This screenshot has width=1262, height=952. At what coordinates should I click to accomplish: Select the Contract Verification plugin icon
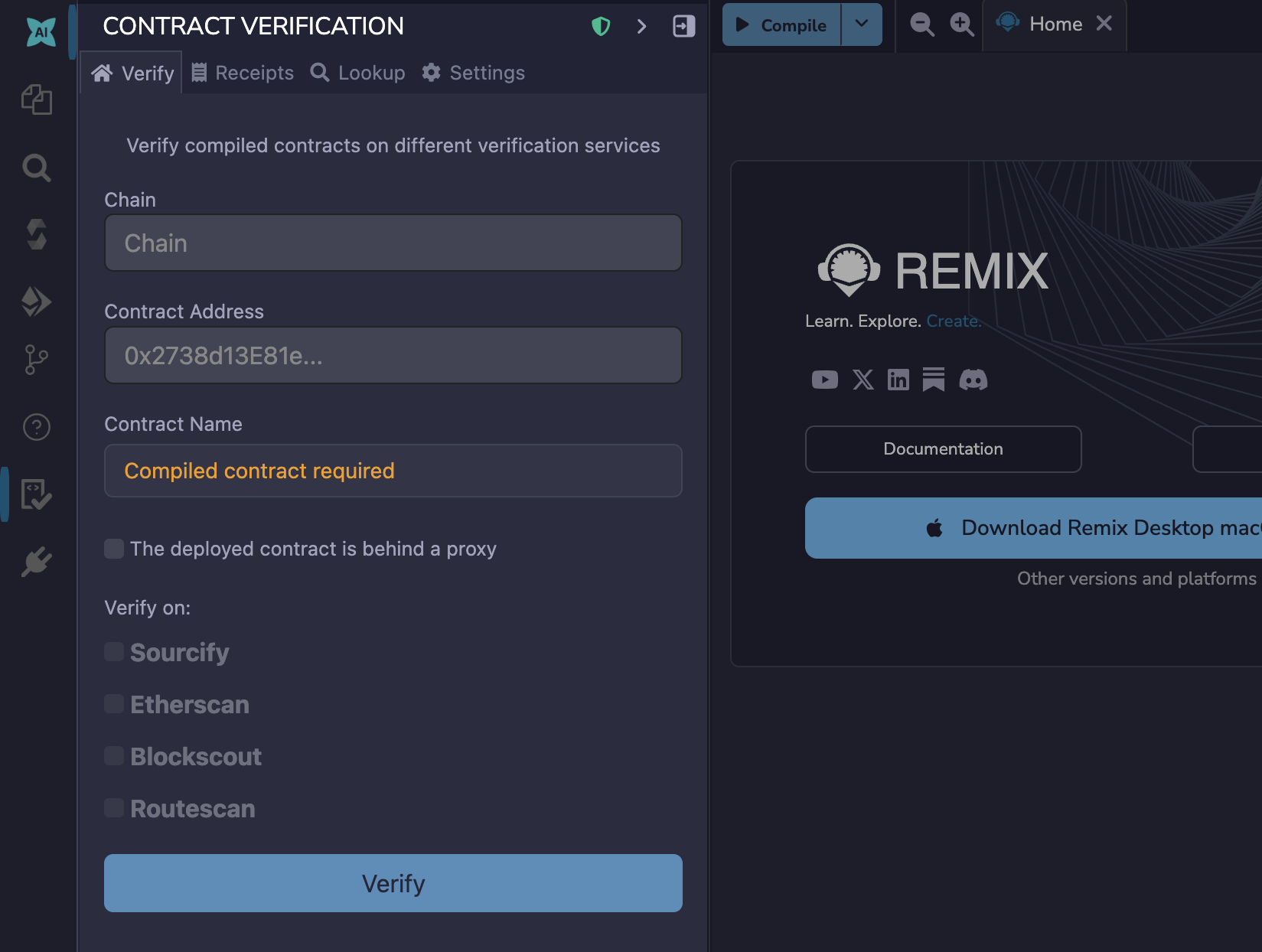37,494
